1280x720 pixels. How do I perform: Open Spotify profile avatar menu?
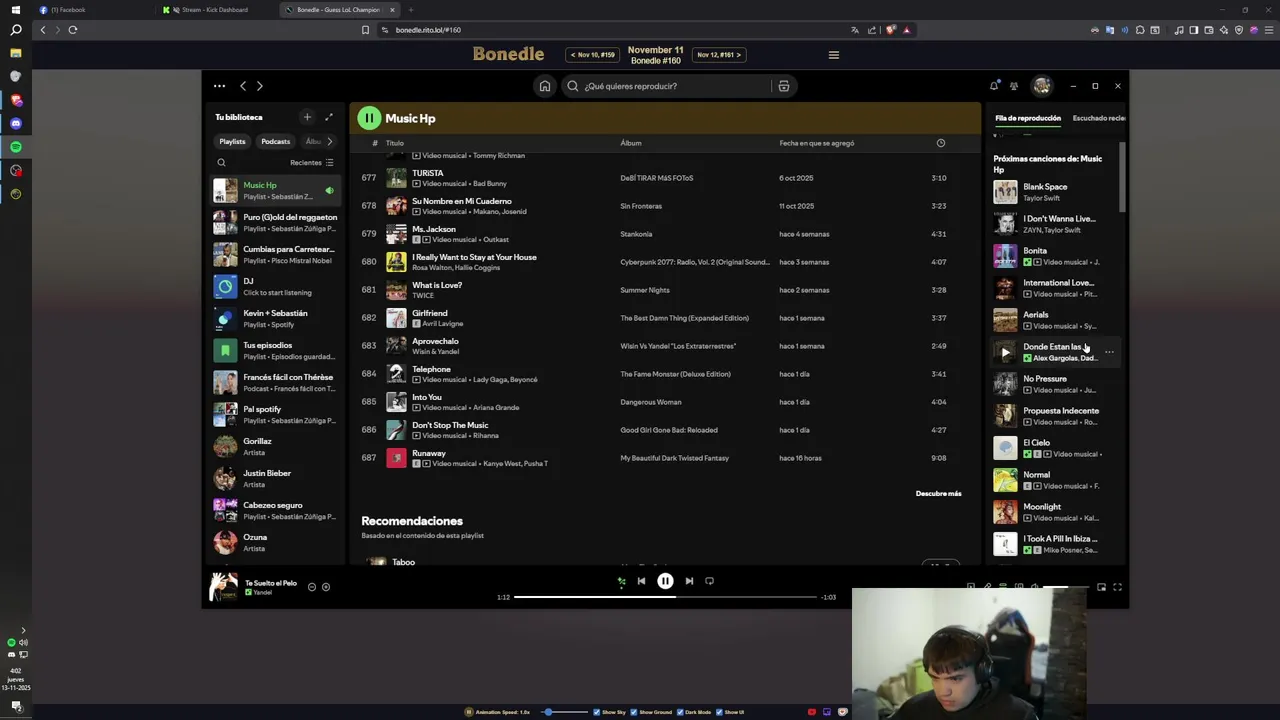1042,86
